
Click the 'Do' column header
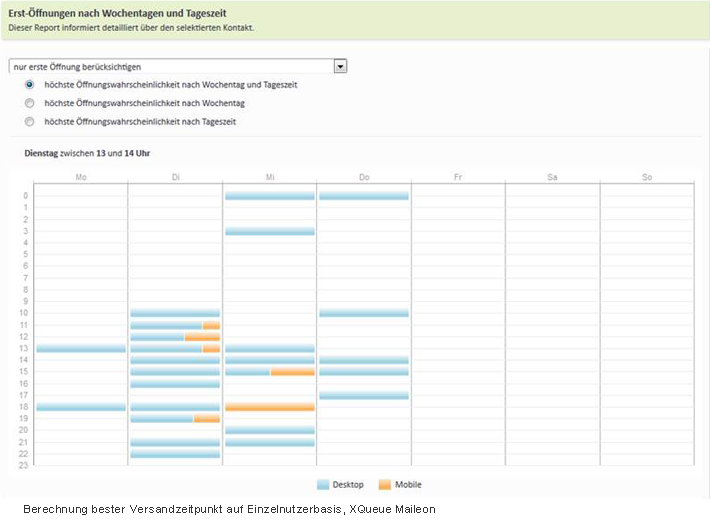(x=364, y=177)
